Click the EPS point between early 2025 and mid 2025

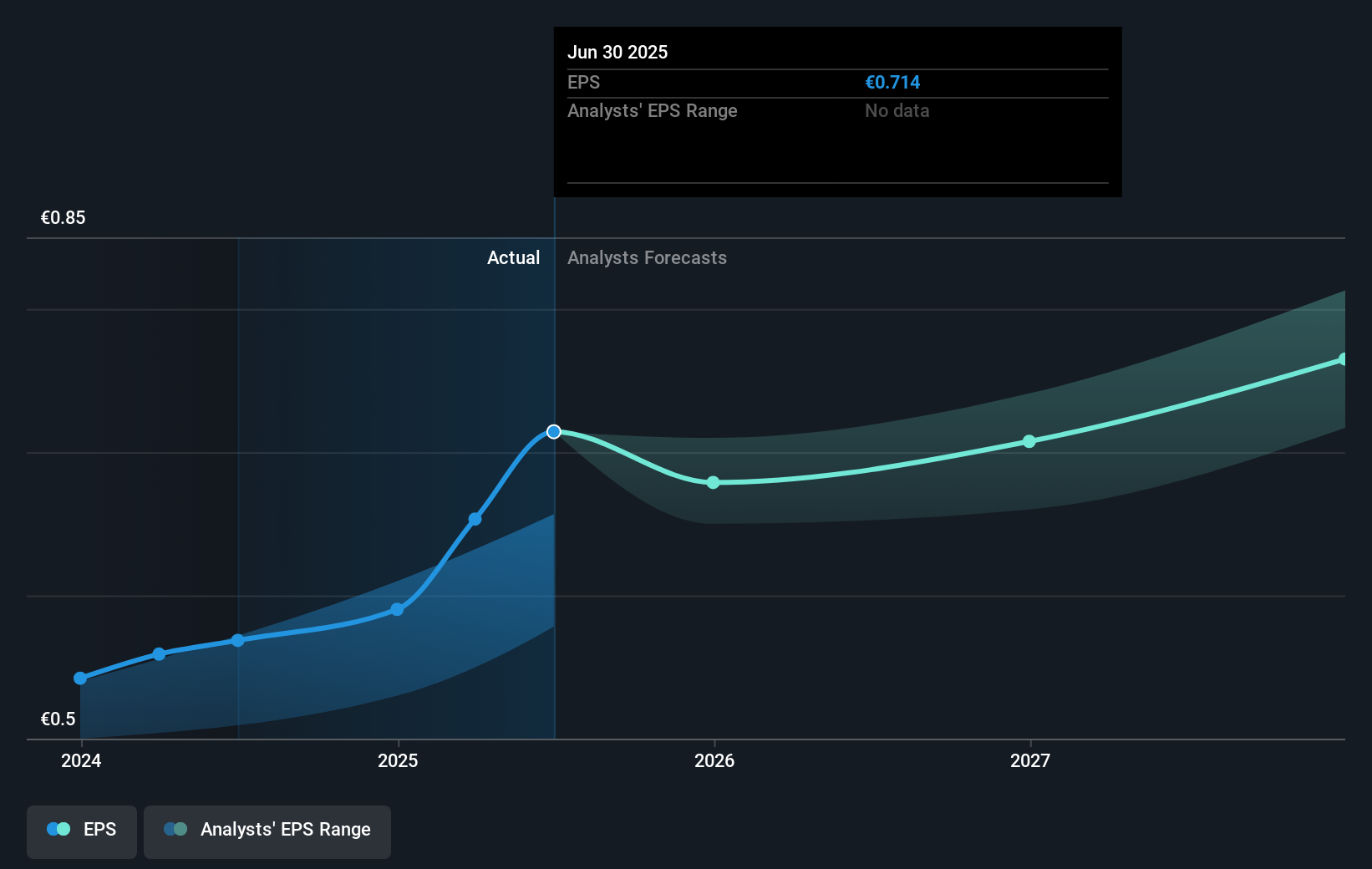[475, 519]
